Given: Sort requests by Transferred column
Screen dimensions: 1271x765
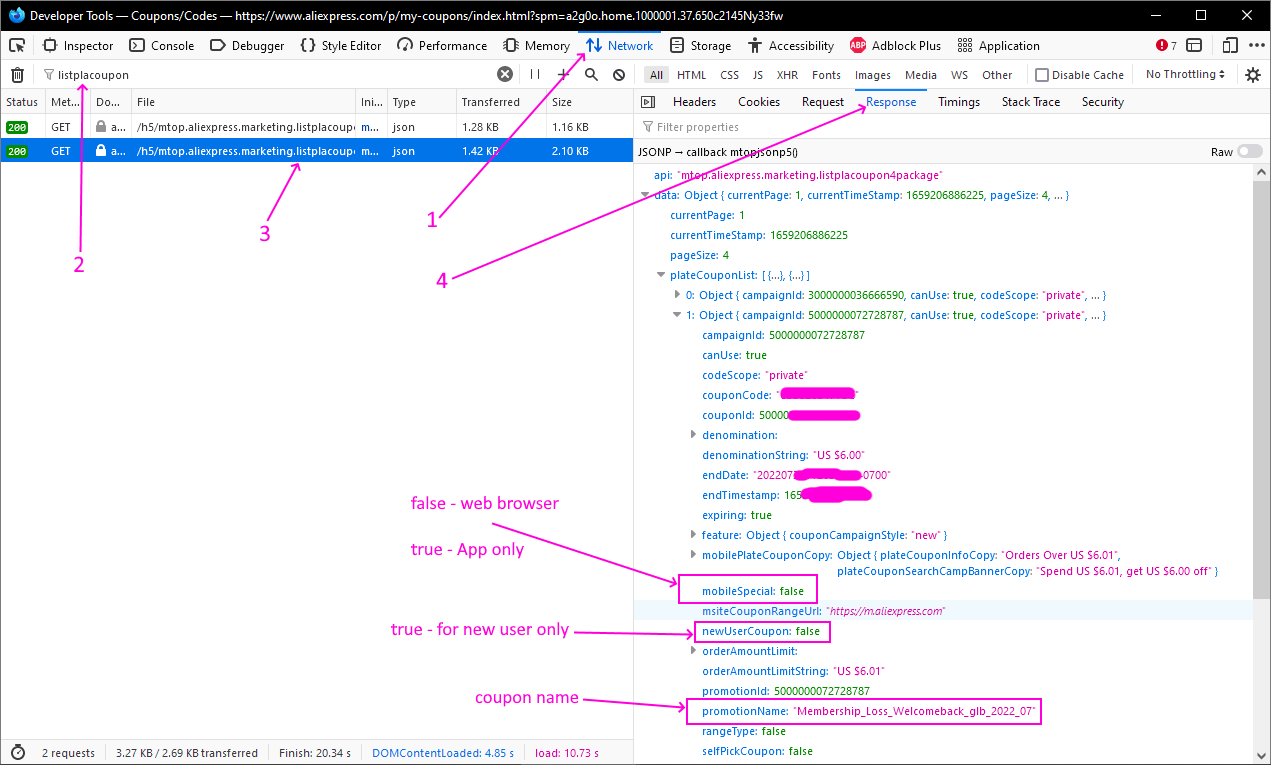Looking at the screenshot, I should [x=500, y=102].
